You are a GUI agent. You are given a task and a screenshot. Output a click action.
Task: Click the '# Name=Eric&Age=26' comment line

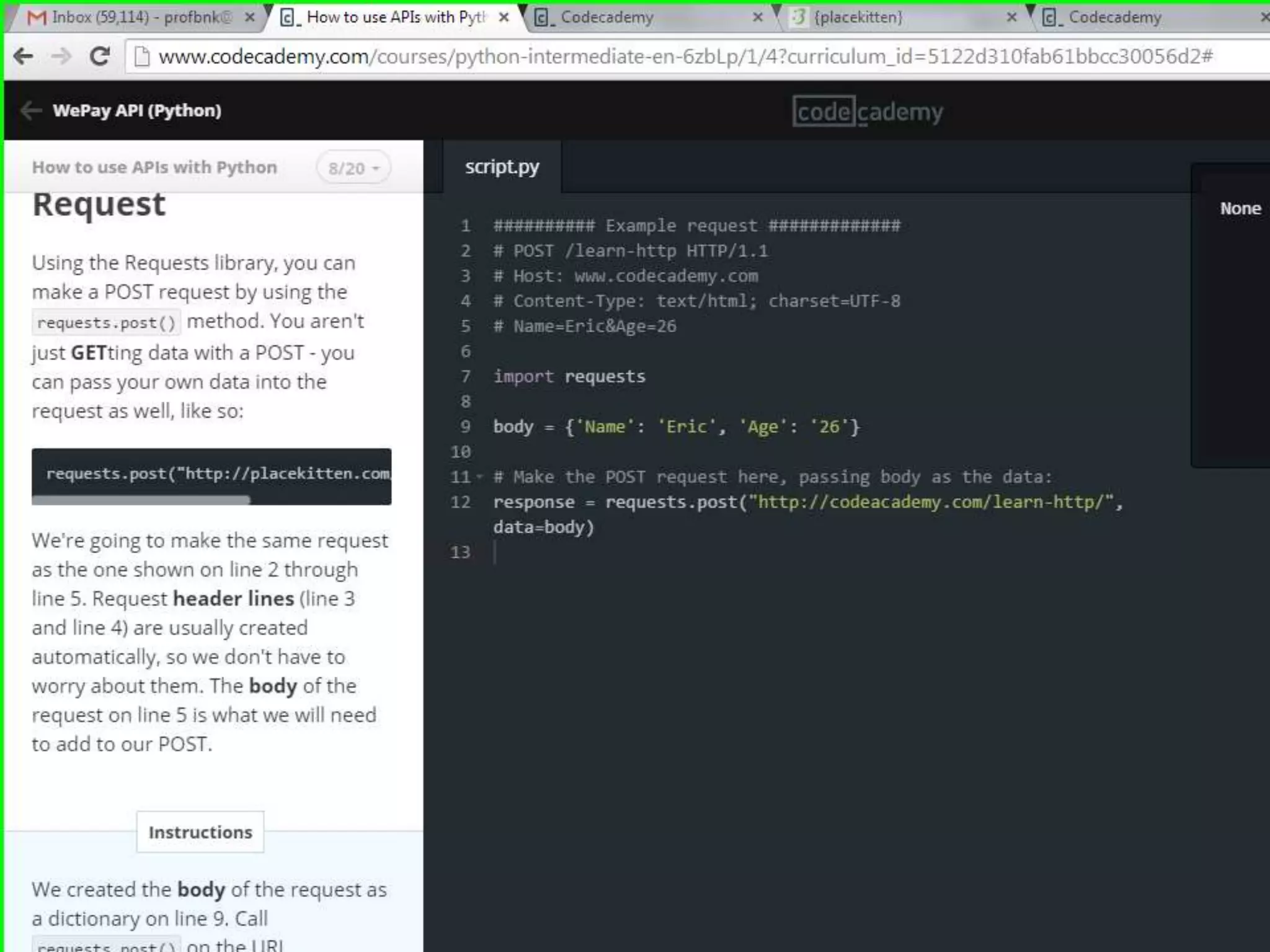click(x=585, y=326)
